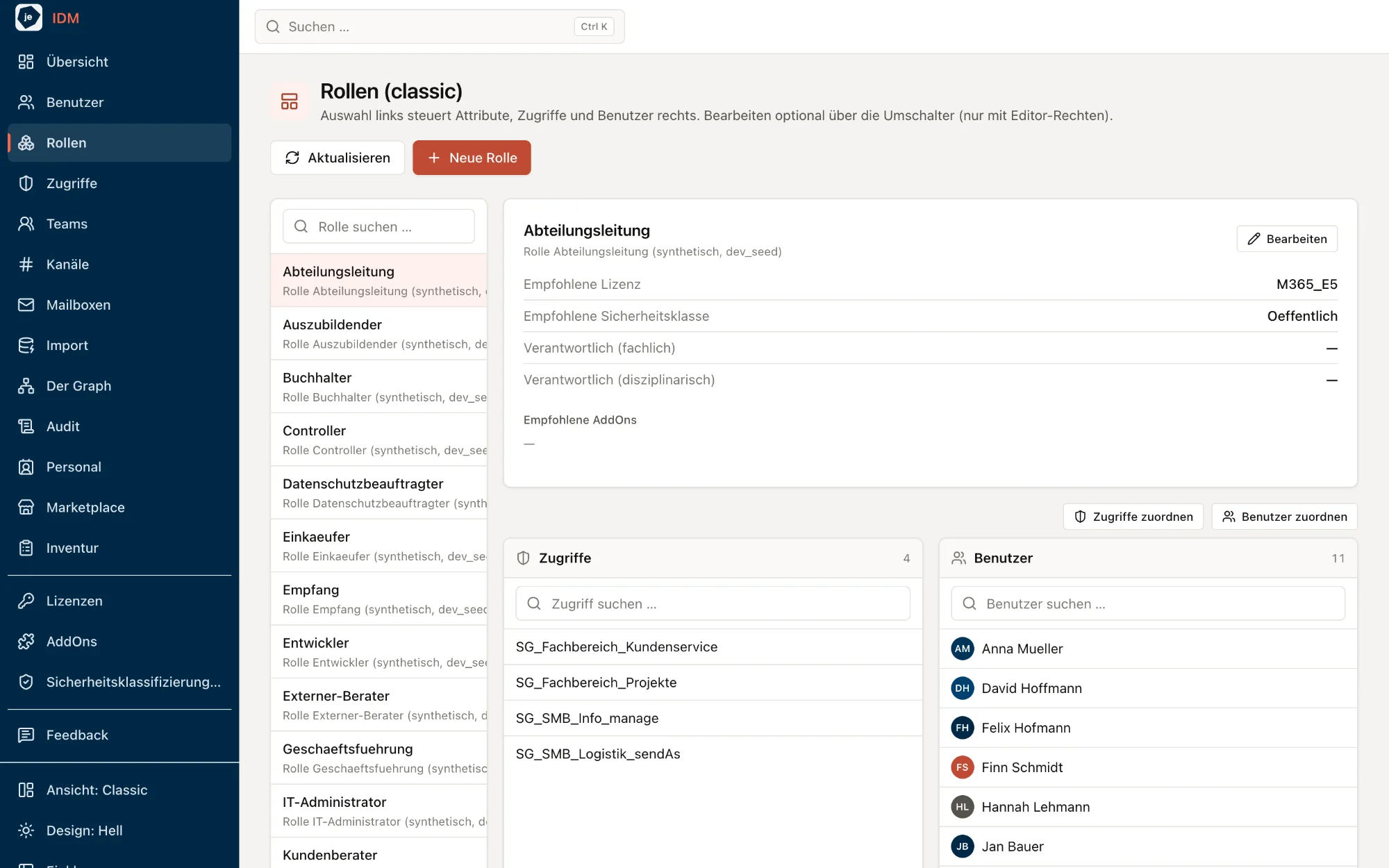Click Hannah Lehmann's HL avatar
The width and height of the screenshot is (1389, 868).
coord(962,807)
